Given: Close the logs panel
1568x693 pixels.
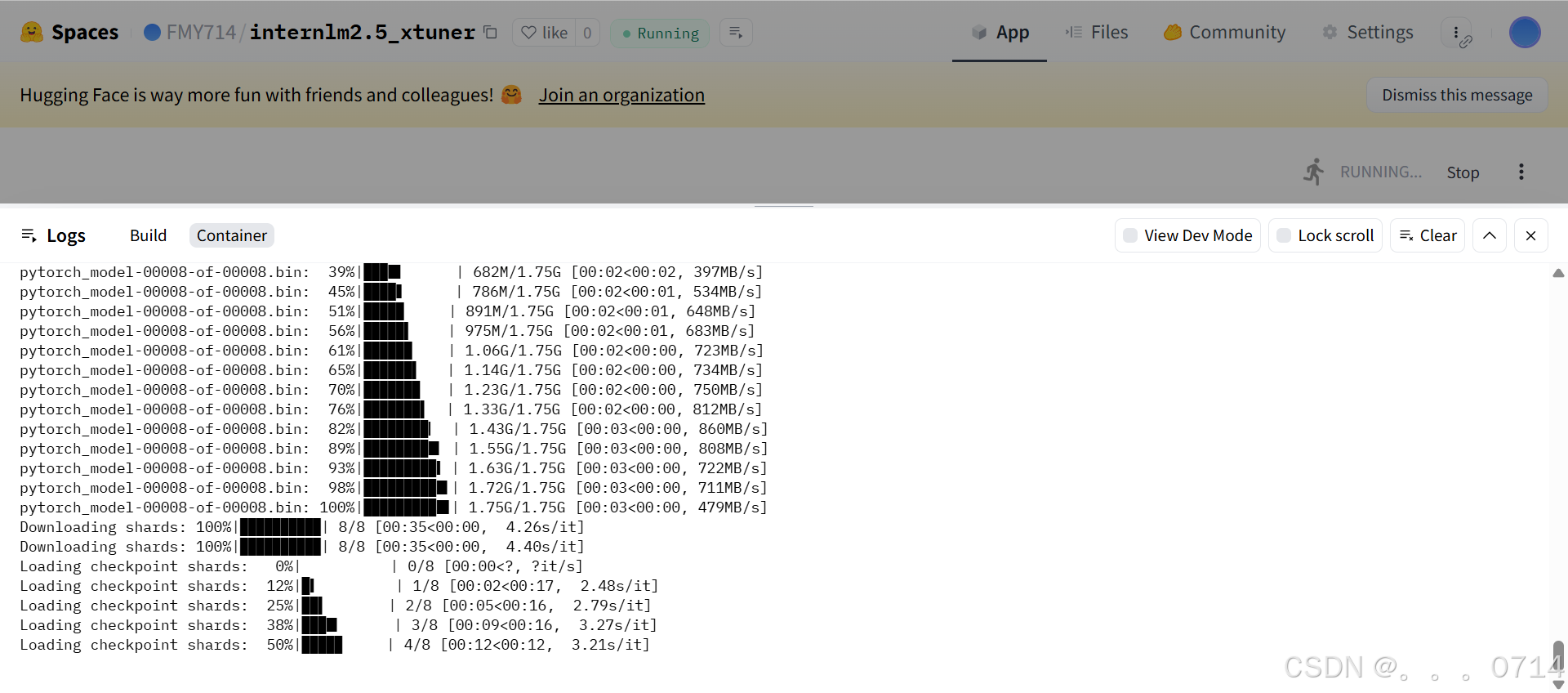Looking at the screenshot, I should coord(1531,235).
